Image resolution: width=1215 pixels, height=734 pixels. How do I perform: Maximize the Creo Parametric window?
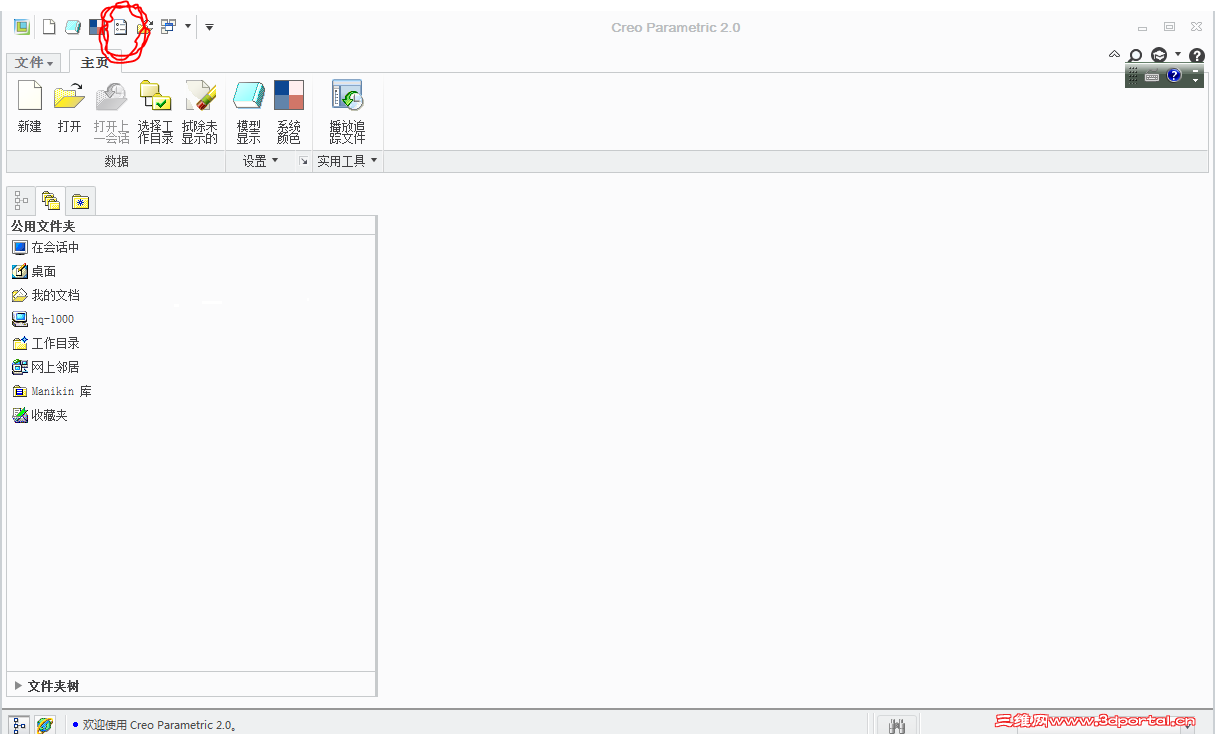tap(1169, 27)
